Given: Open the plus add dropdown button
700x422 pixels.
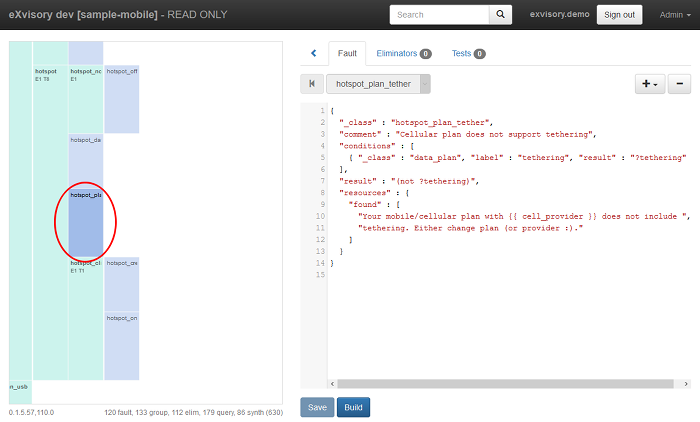Looking at the screenshot, I should pos(650,84).
